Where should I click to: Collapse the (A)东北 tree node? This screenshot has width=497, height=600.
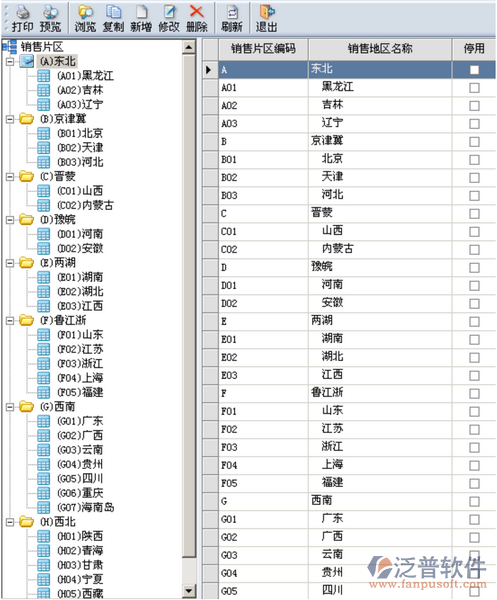pos(10,61)
